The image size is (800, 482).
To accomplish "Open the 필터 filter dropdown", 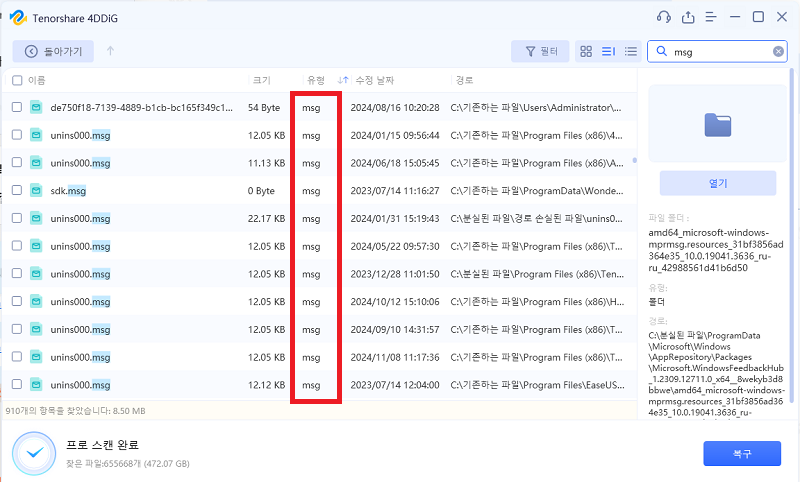I will 540,52.
